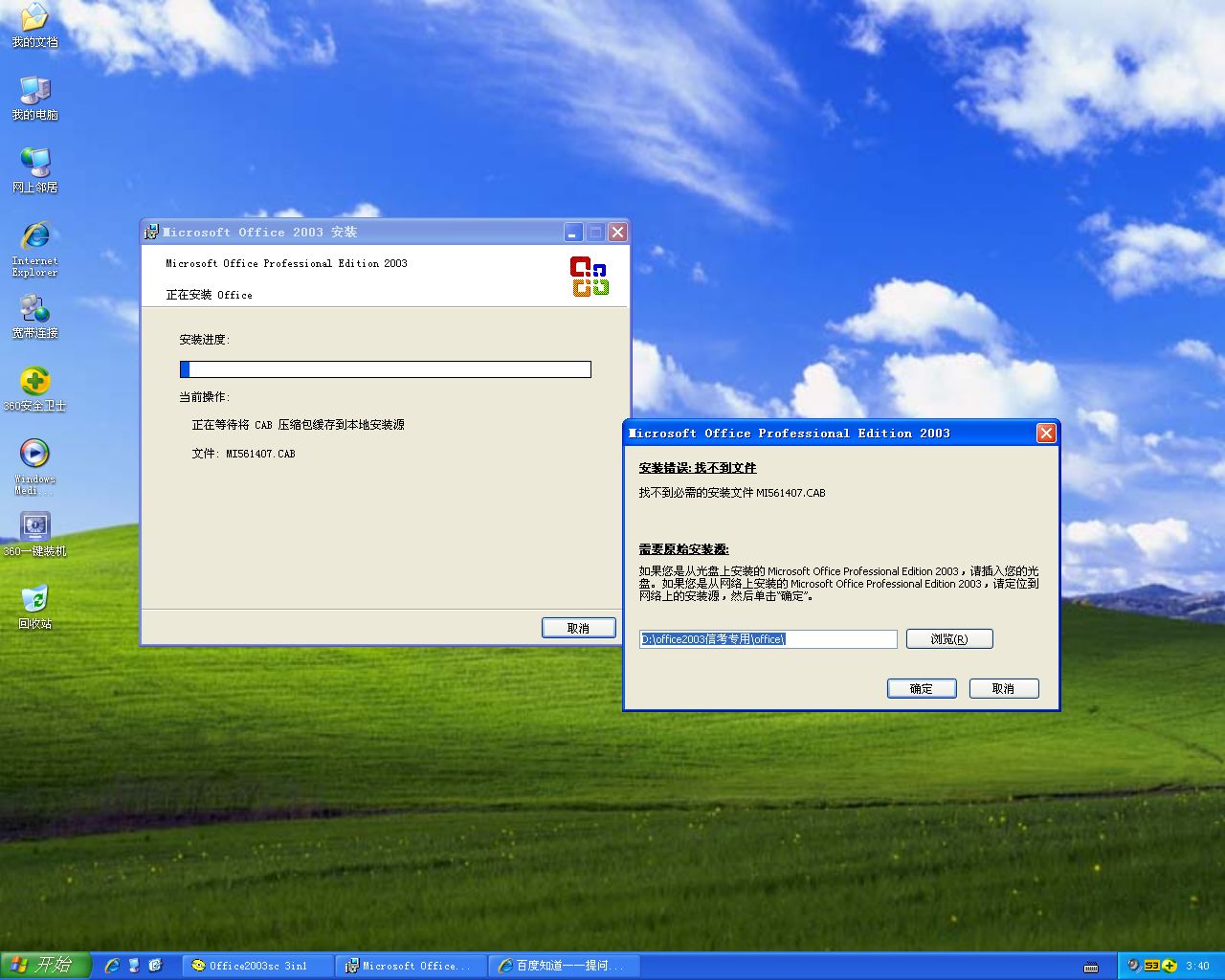Open the 开始 Start menu

(x=45, y=966)
